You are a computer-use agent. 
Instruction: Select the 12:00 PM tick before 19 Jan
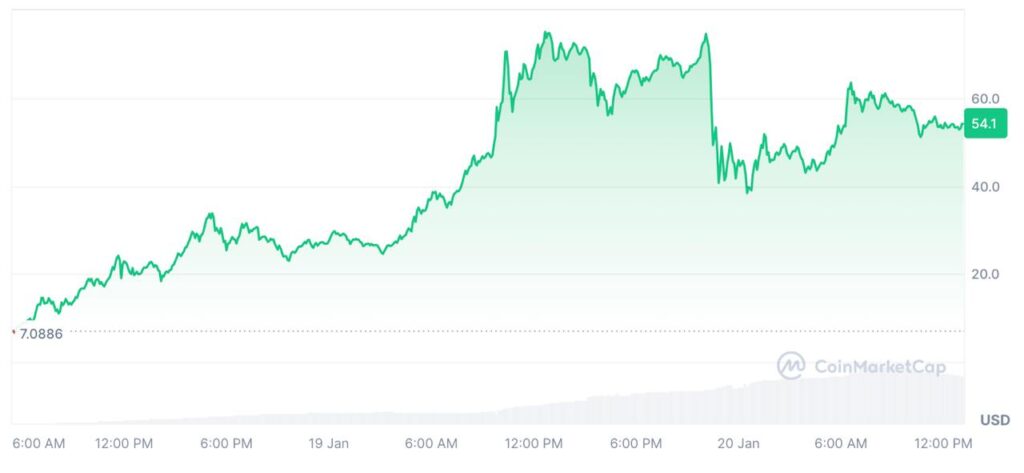coord(124,443)
